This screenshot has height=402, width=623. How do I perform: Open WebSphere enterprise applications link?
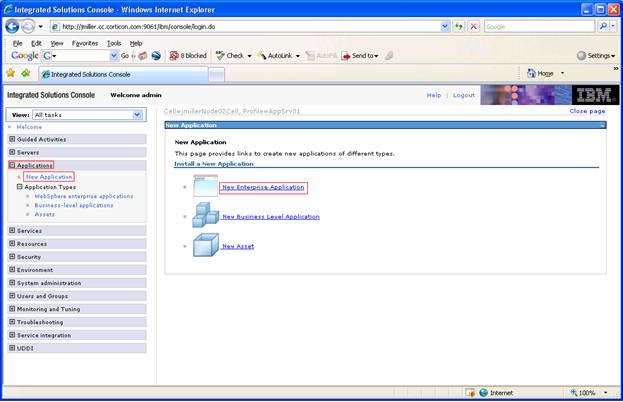coord(84,196)
